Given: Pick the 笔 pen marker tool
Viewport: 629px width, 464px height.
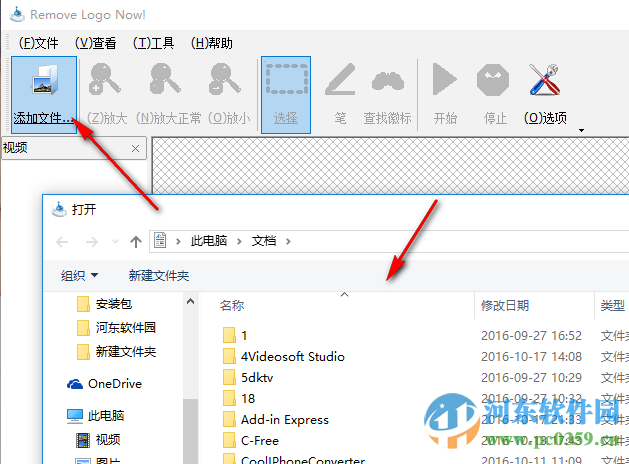Looking at the screenshot, I should click(x=340, y=95).
